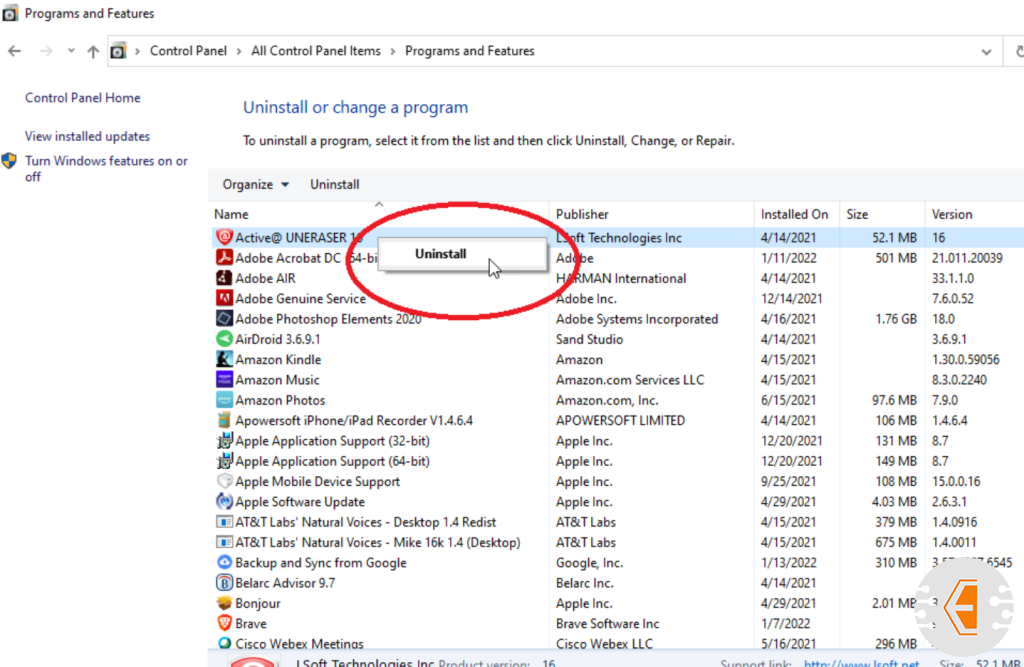Go back using the Back arrow
The height and width of the screenshot is (667, 1024).
tap(15, 51)
